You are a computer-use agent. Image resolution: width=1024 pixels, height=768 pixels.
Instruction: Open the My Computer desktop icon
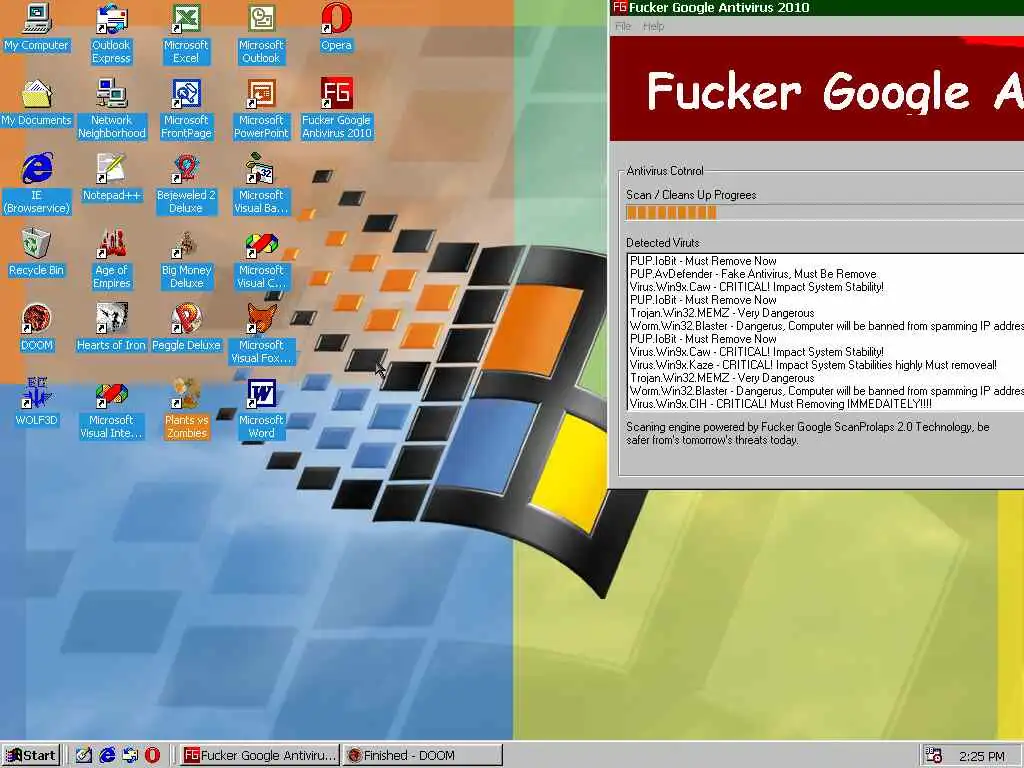(37, 27)
